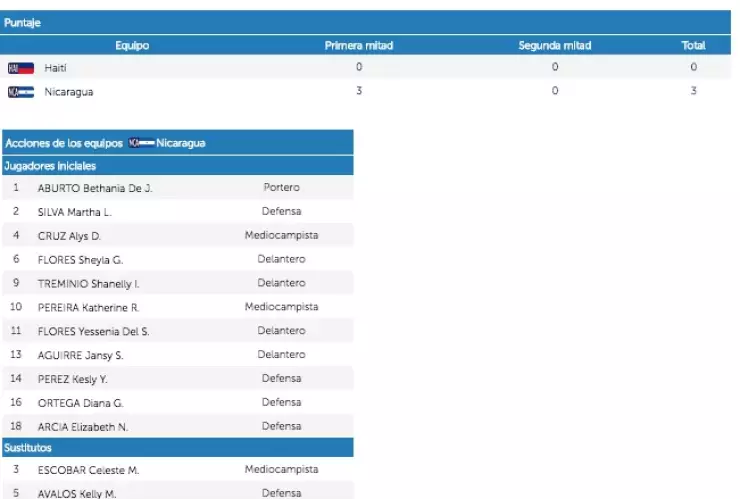Viewport: 740px width, 499px height.
Task: Select player ORTEGA Diana G.
Action: click(x=80, y=403)
